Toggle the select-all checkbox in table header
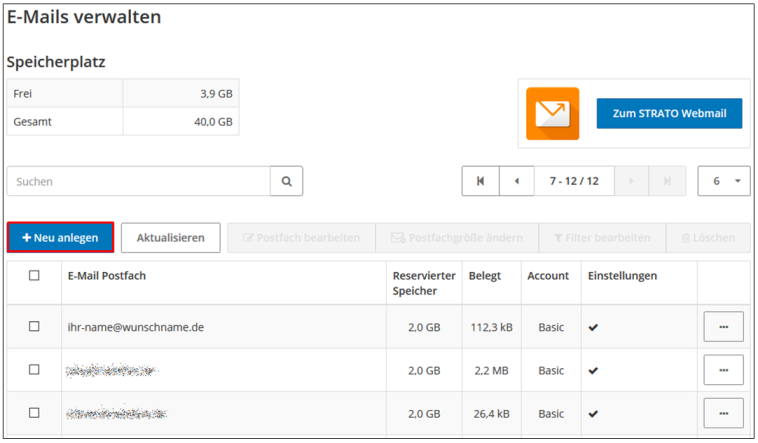This screenshot has height=443, width=758. 34,276
